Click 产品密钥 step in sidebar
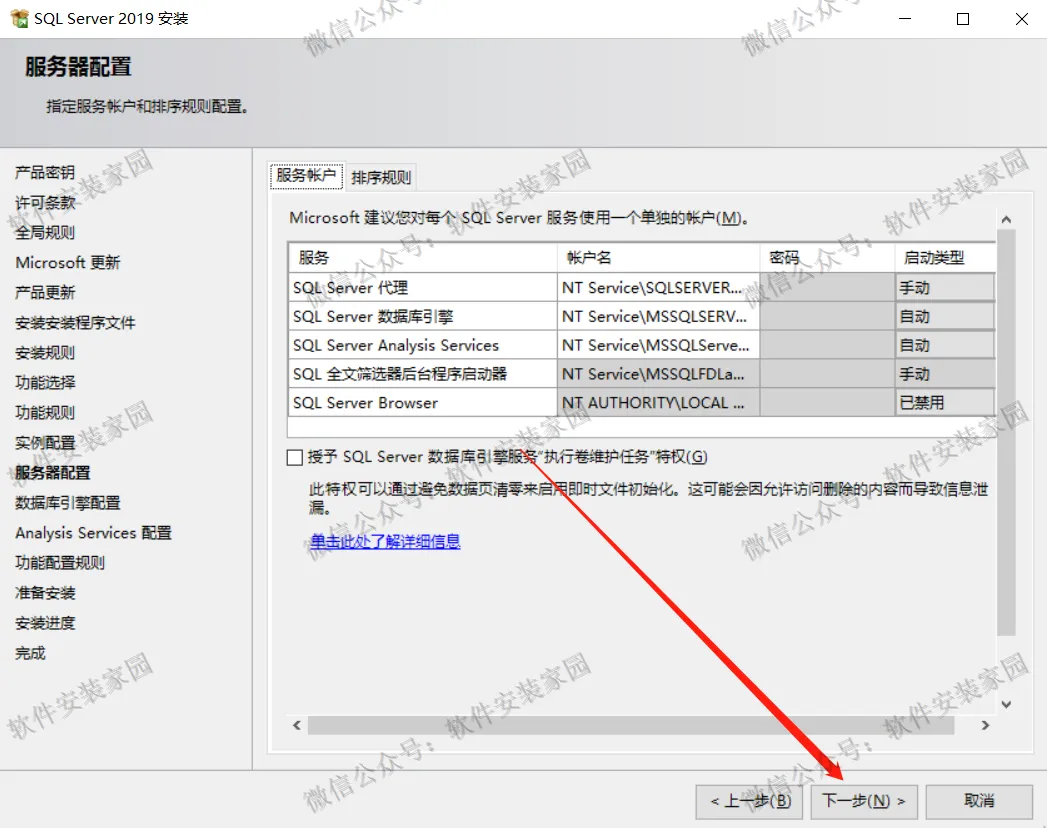 coord(45,172)
